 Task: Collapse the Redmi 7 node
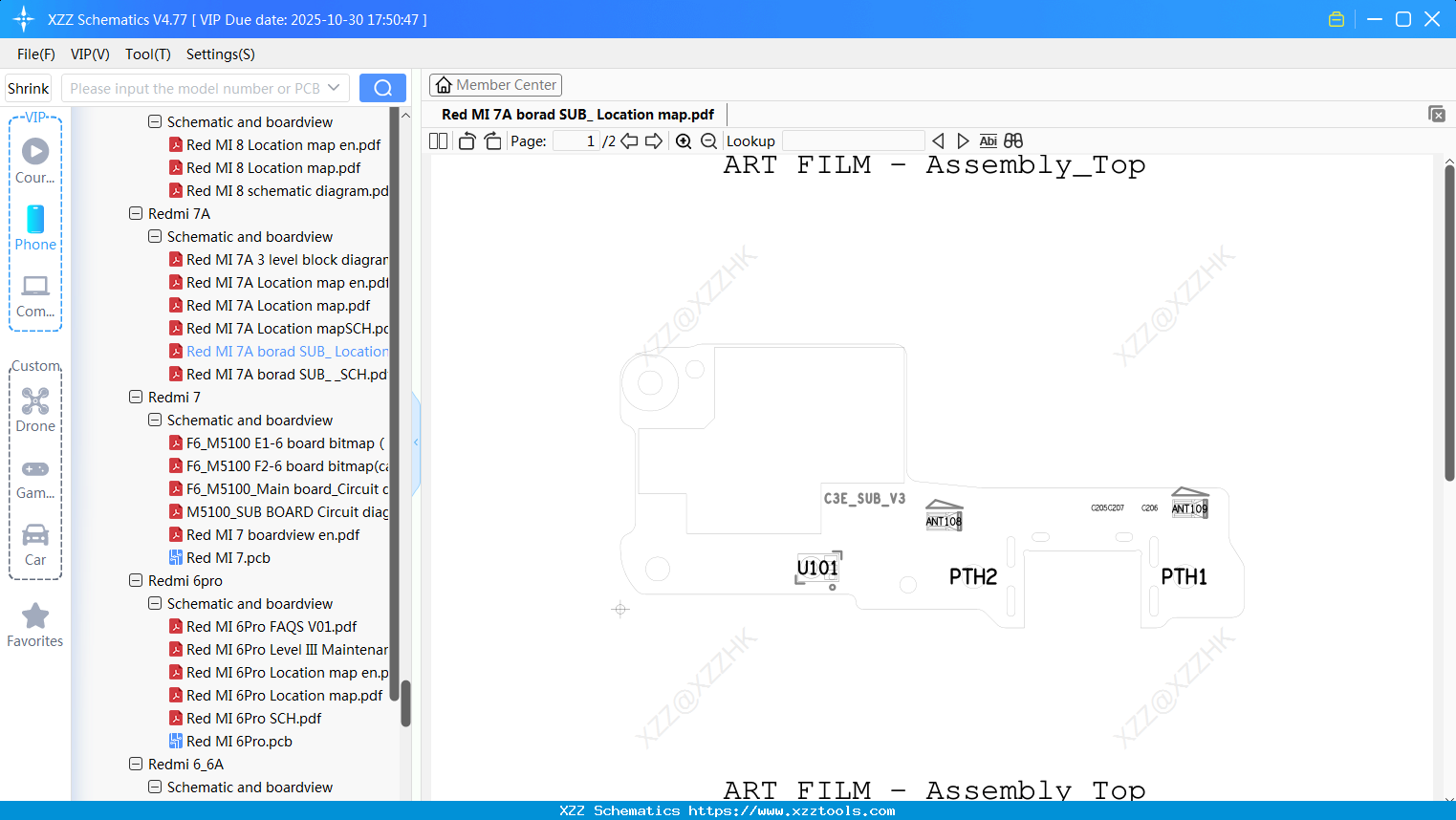point(136,398)
